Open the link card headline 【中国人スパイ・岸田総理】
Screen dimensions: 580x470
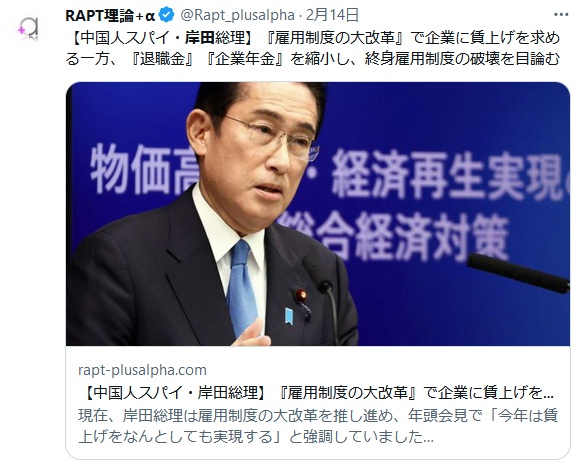[x=175, y=393]
